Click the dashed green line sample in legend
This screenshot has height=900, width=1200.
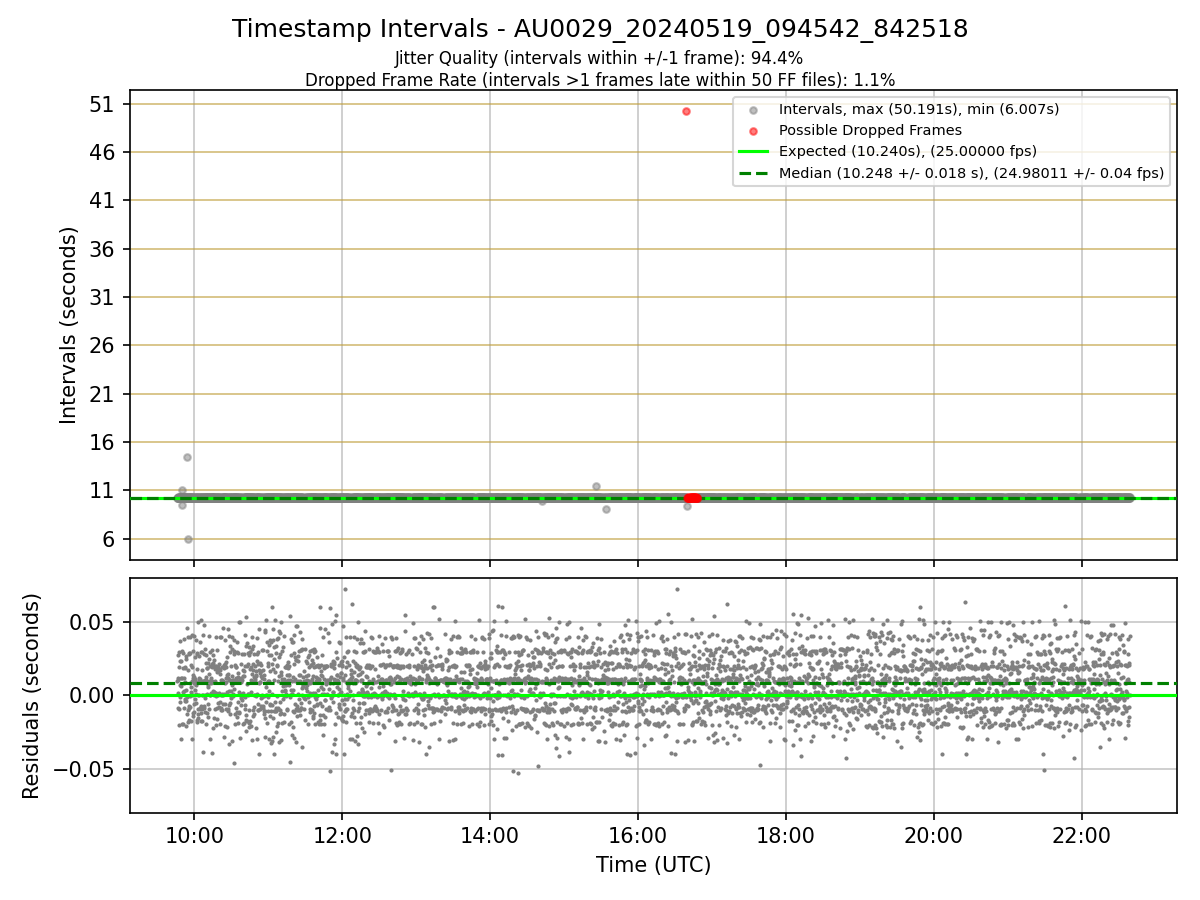(x=754, y=173)
